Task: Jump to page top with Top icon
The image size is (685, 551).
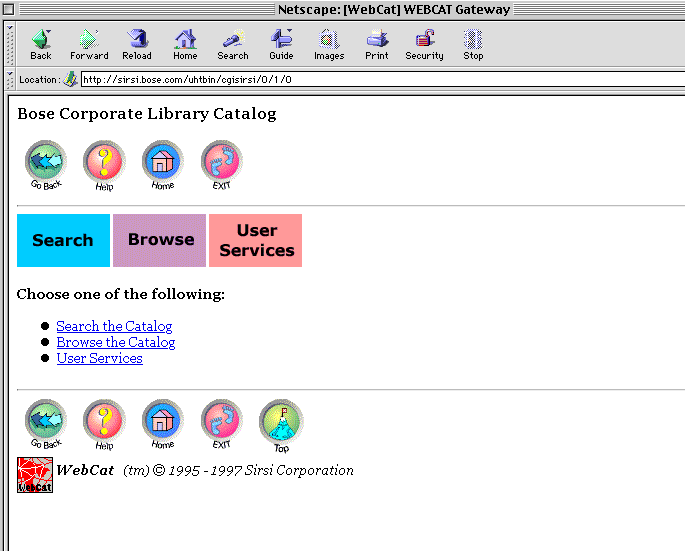Action: [281, 424]
